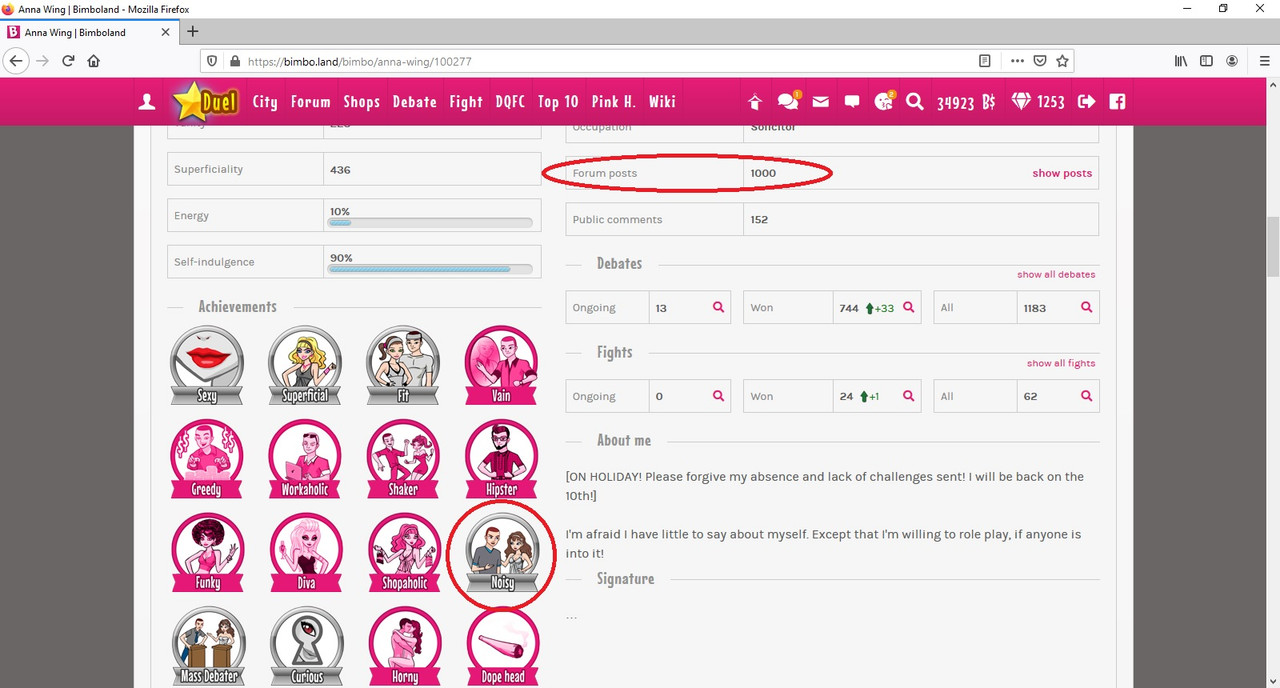The image size is (1280, 688).
Task: Click the Hipster achievement badge
Action: pos(501,459)
